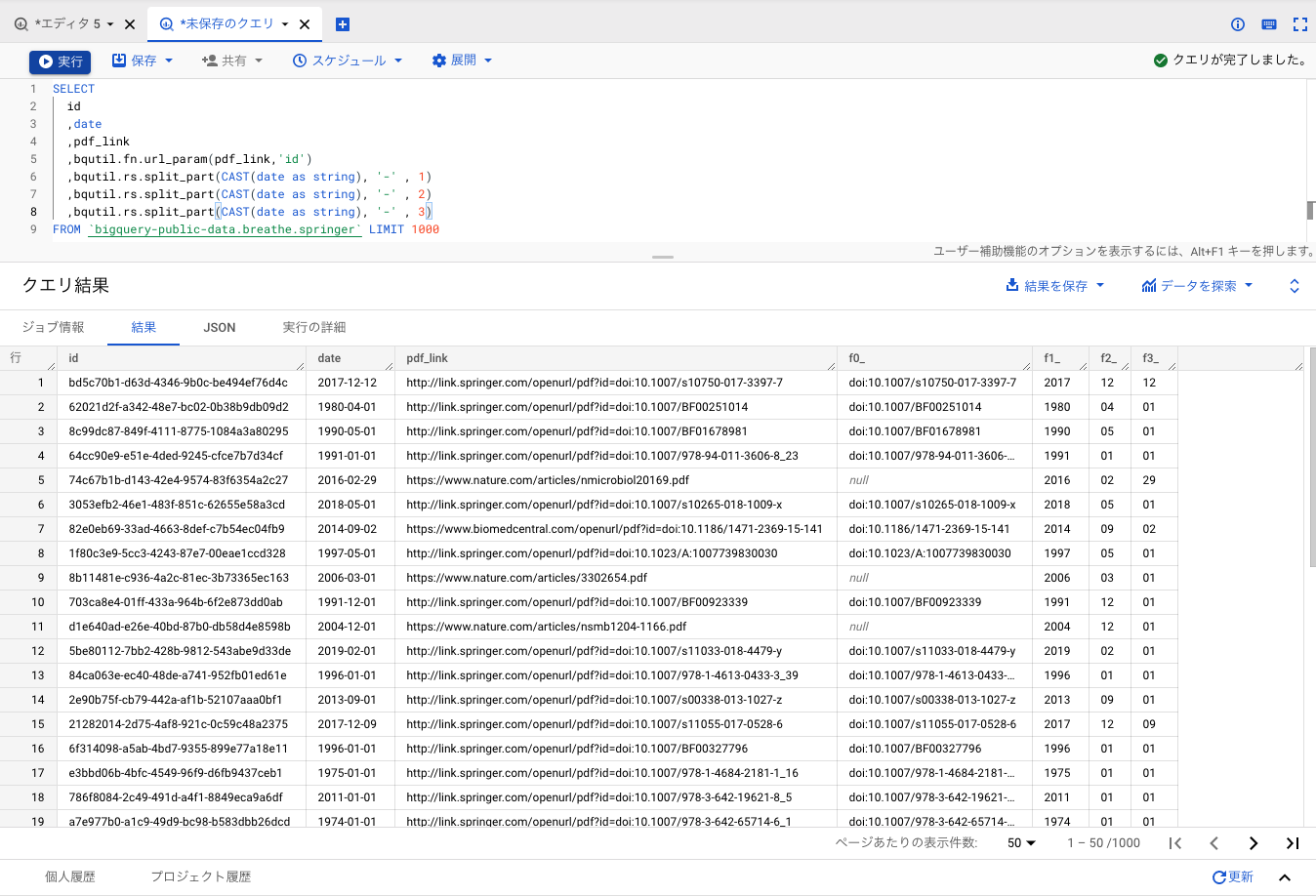
Task: Open the プロジェクト履歴 tab
Action: click(x=200, y=876)
